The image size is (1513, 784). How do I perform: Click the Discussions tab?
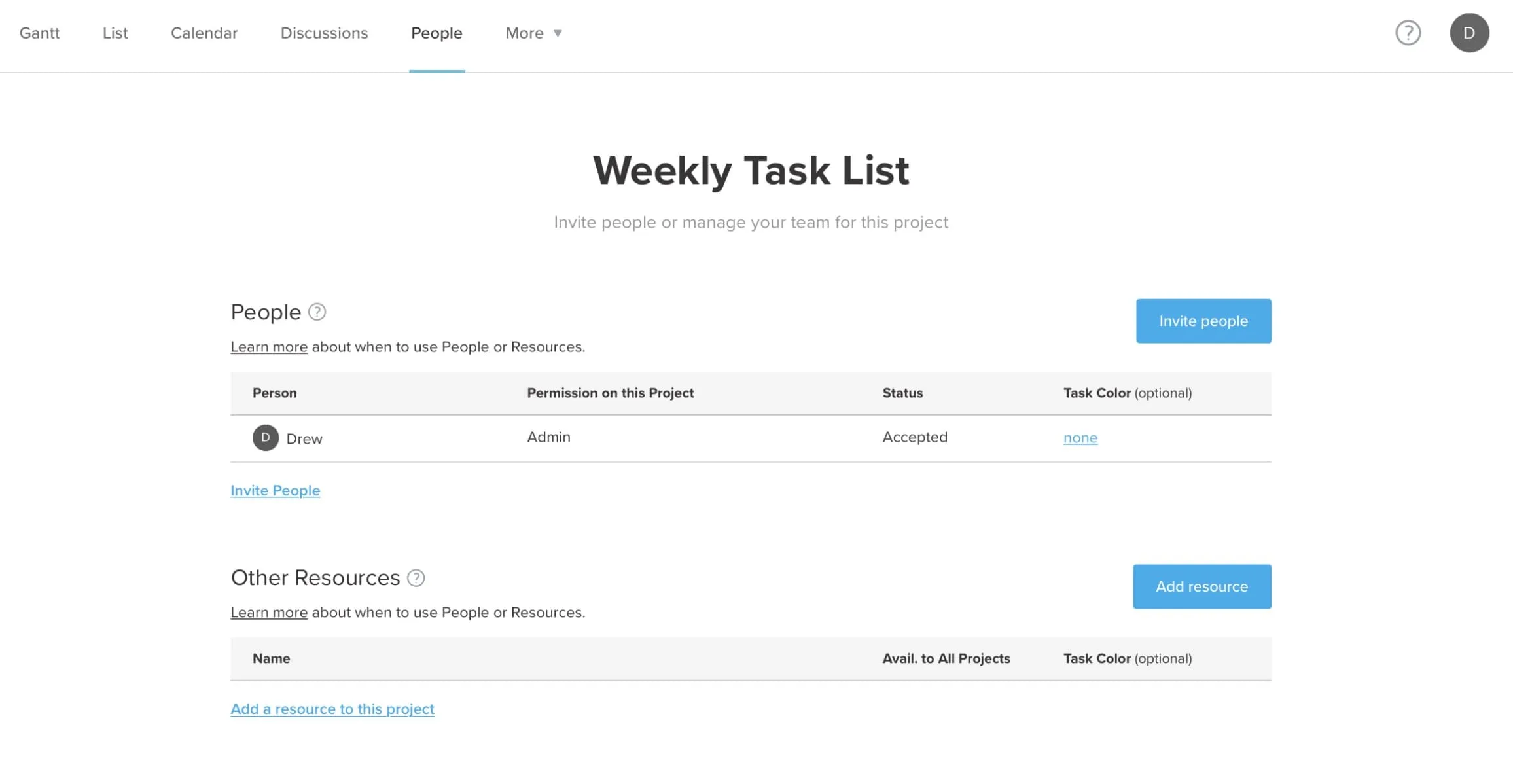[x=324, y=33]
